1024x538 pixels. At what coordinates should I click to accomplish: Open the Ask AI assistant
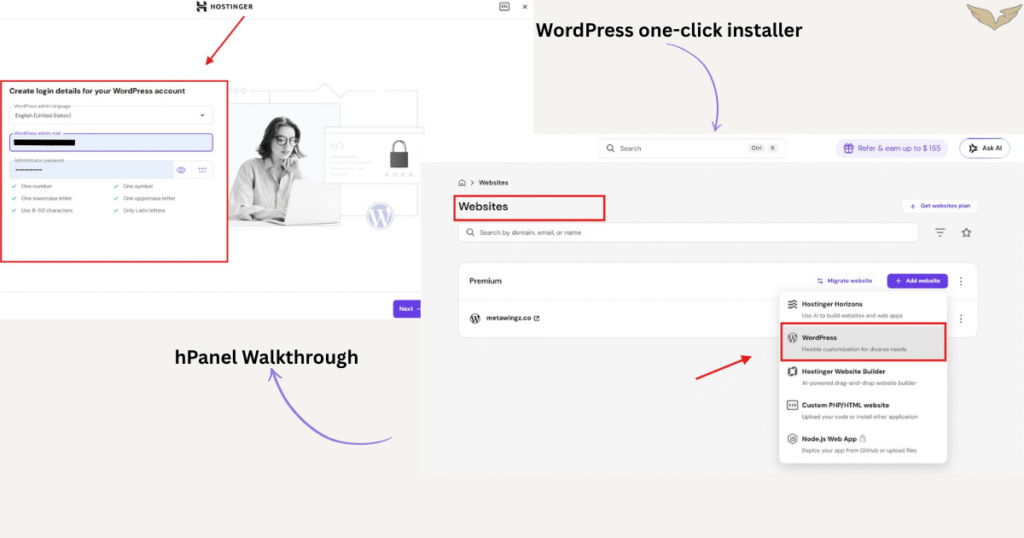[x=984, y=148]
